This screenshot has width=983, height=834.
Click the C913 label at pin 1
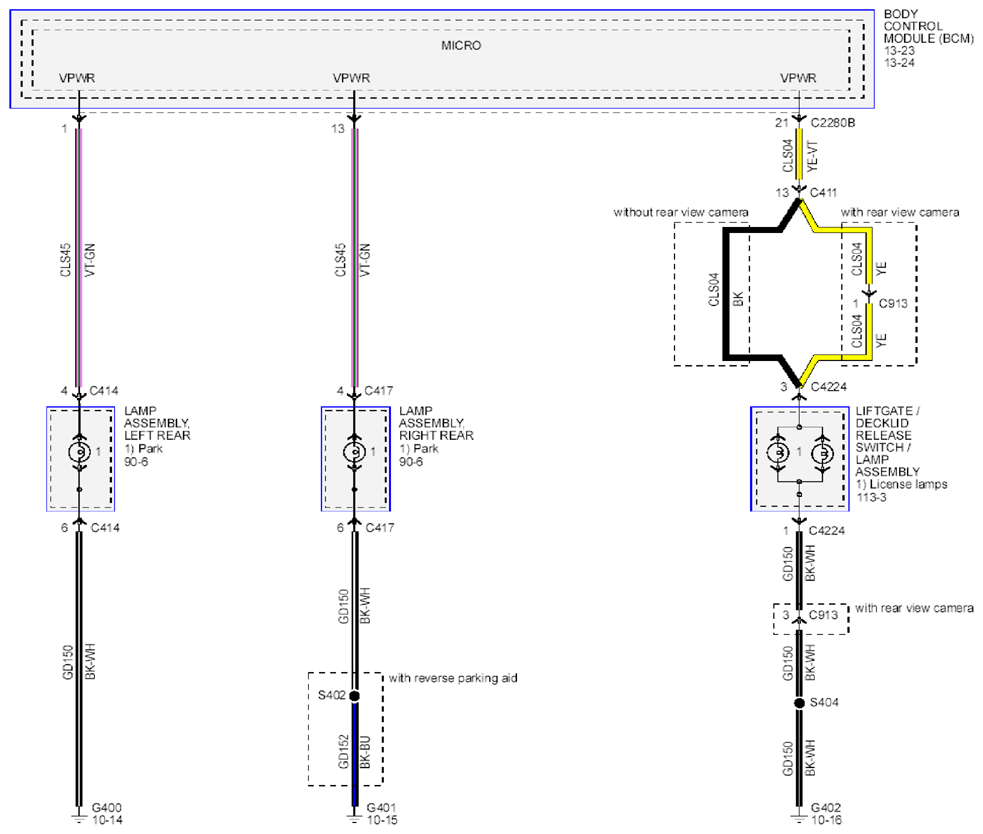coord(893,304)
